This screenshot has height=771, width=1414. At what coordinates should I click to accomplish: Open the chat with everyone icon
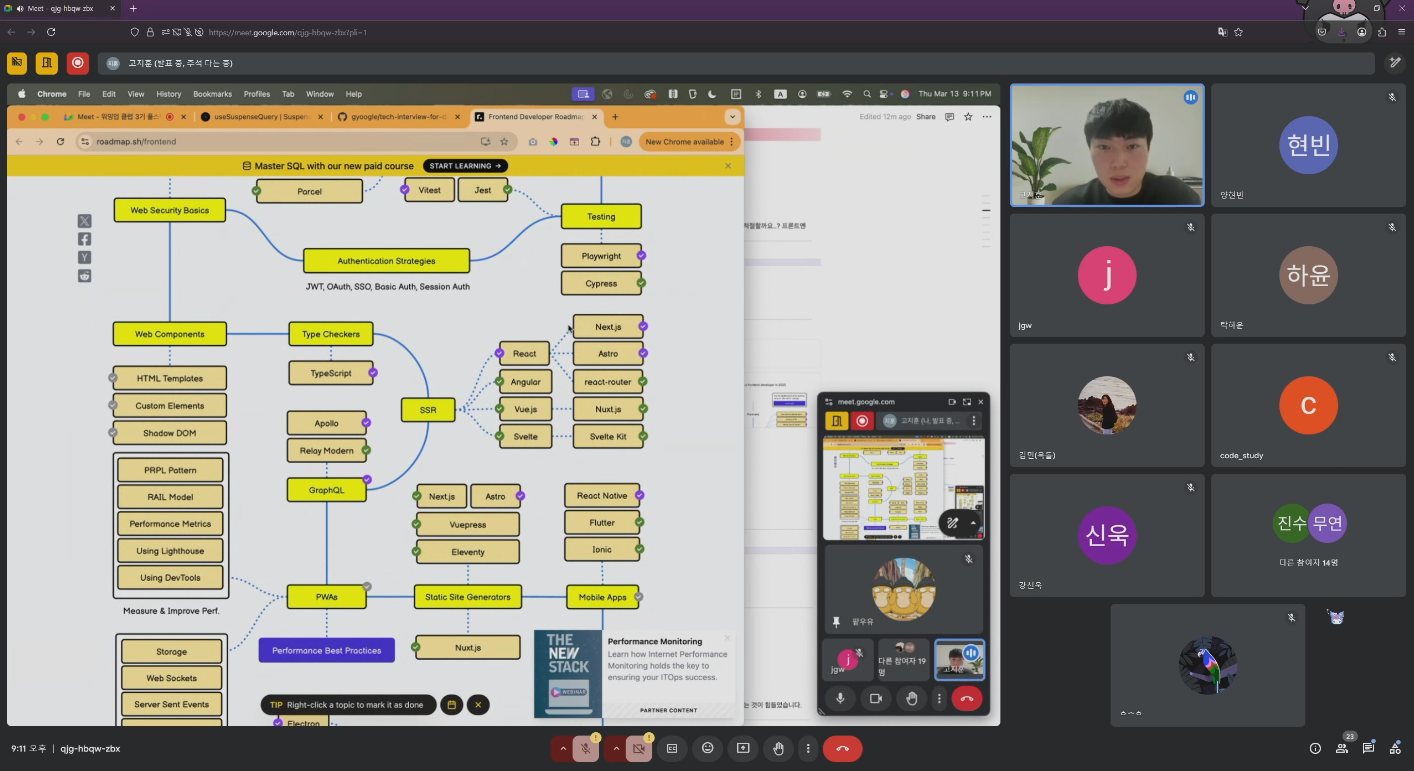click(1369, 748)
